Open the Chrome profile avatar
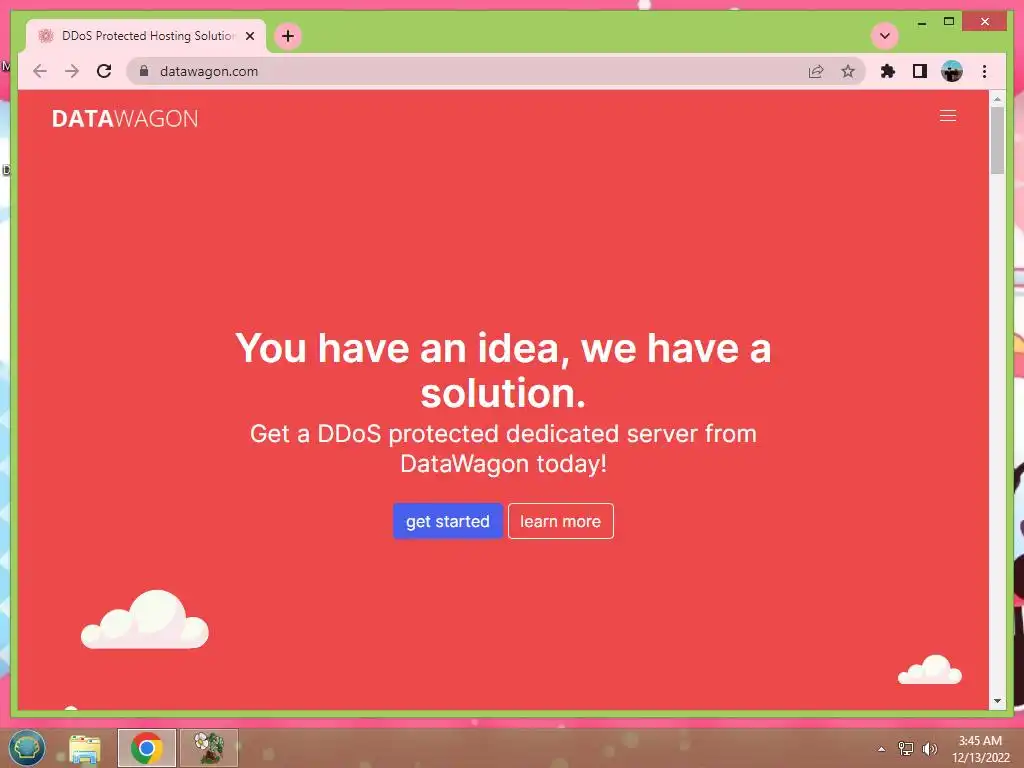 (952, 71)
